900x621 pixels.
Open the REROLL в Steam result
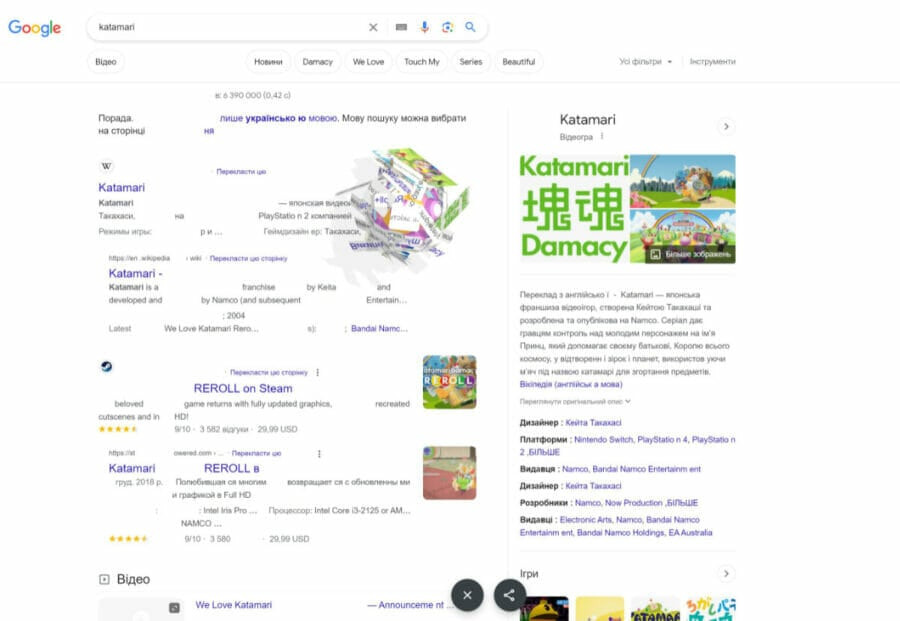coord(231,468)
